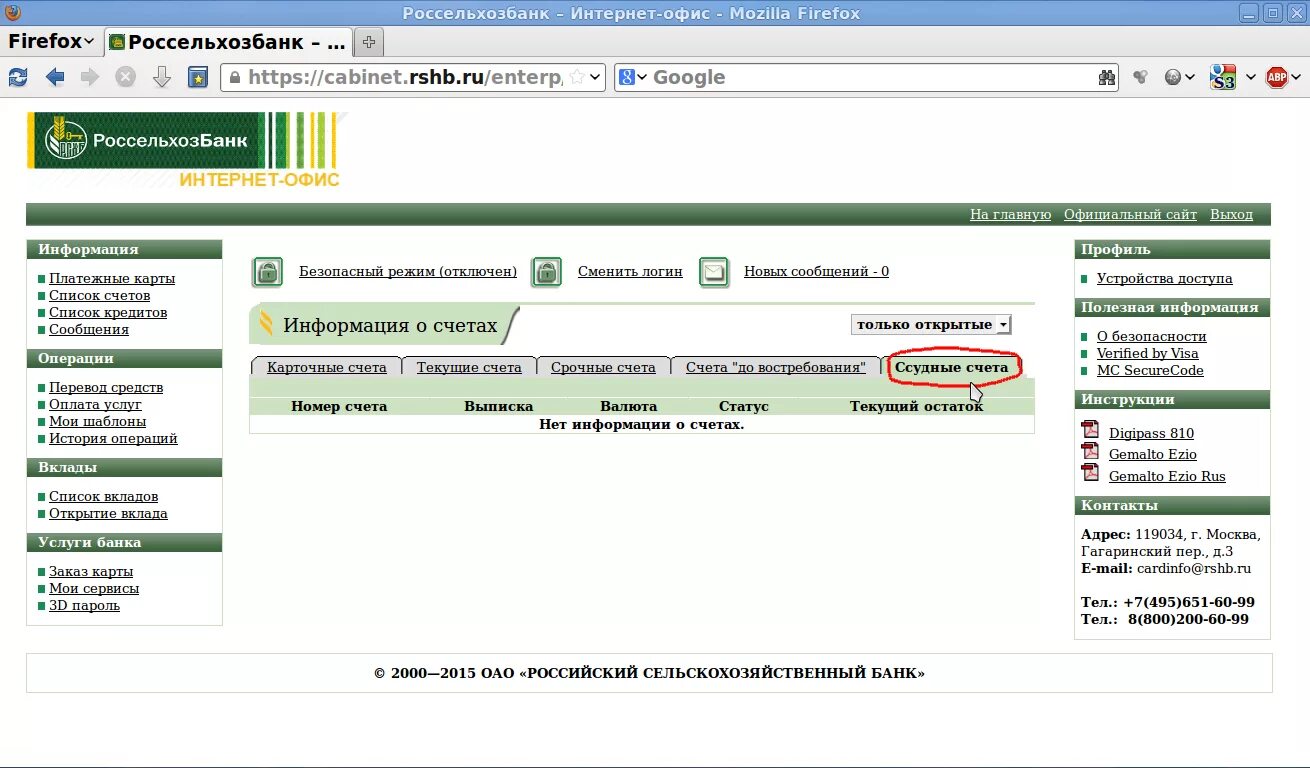Click the lock icon beside Безопасный режим
This screenshot has width=1310, height=768.
[267, 271]
